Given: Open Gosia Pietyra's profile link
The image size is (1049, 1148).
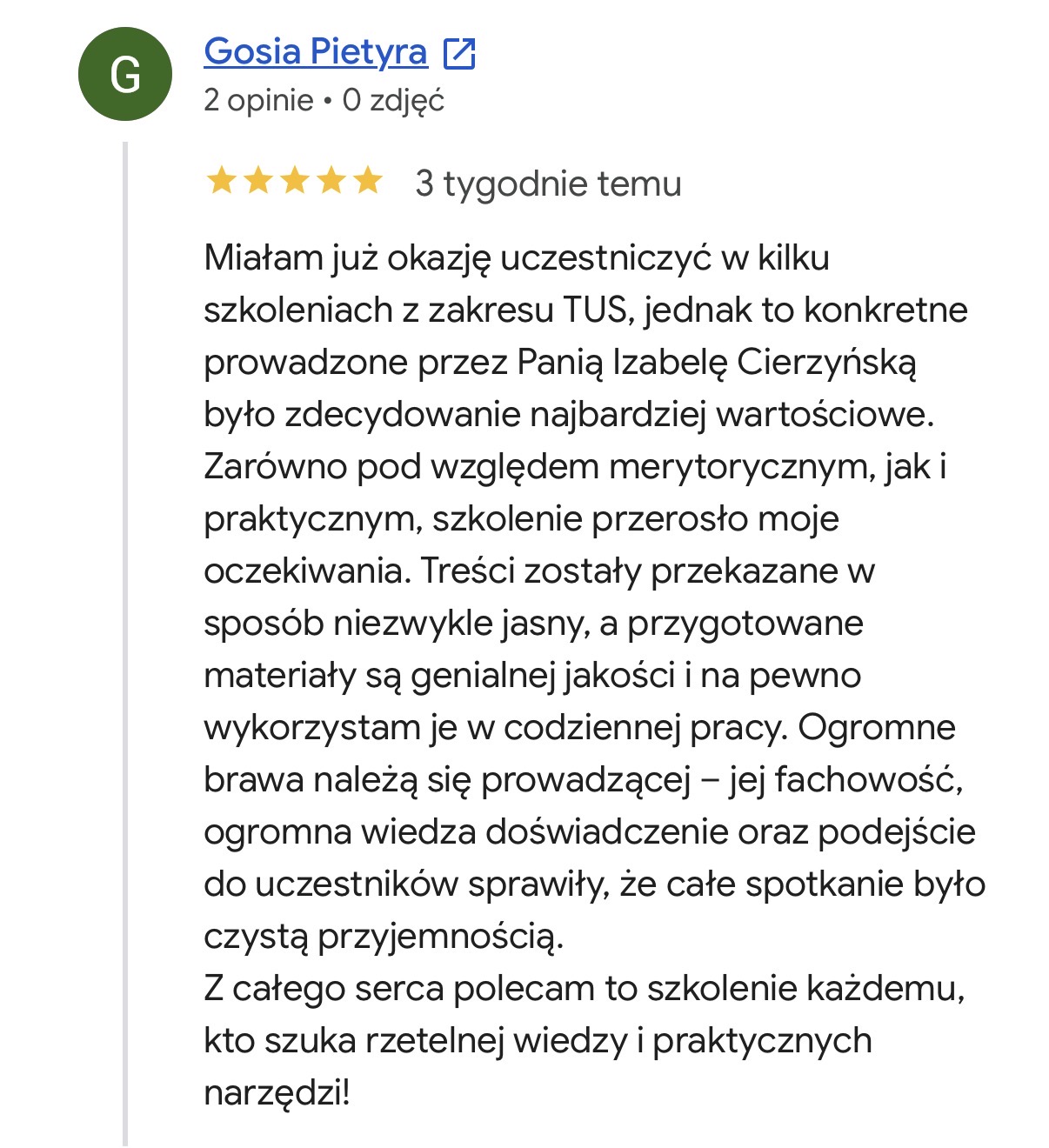Looking at the screenshot, I should coord(316,51).
